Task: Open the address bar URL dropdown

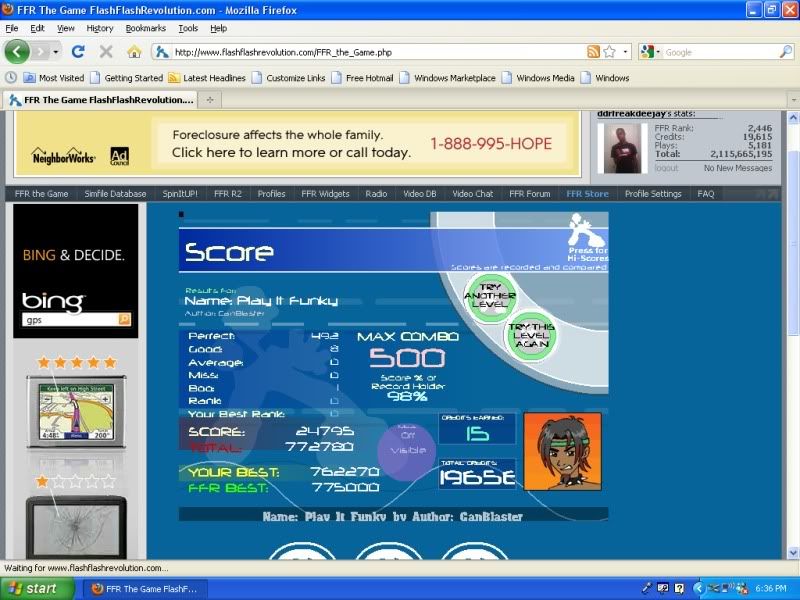Action: 626,52
